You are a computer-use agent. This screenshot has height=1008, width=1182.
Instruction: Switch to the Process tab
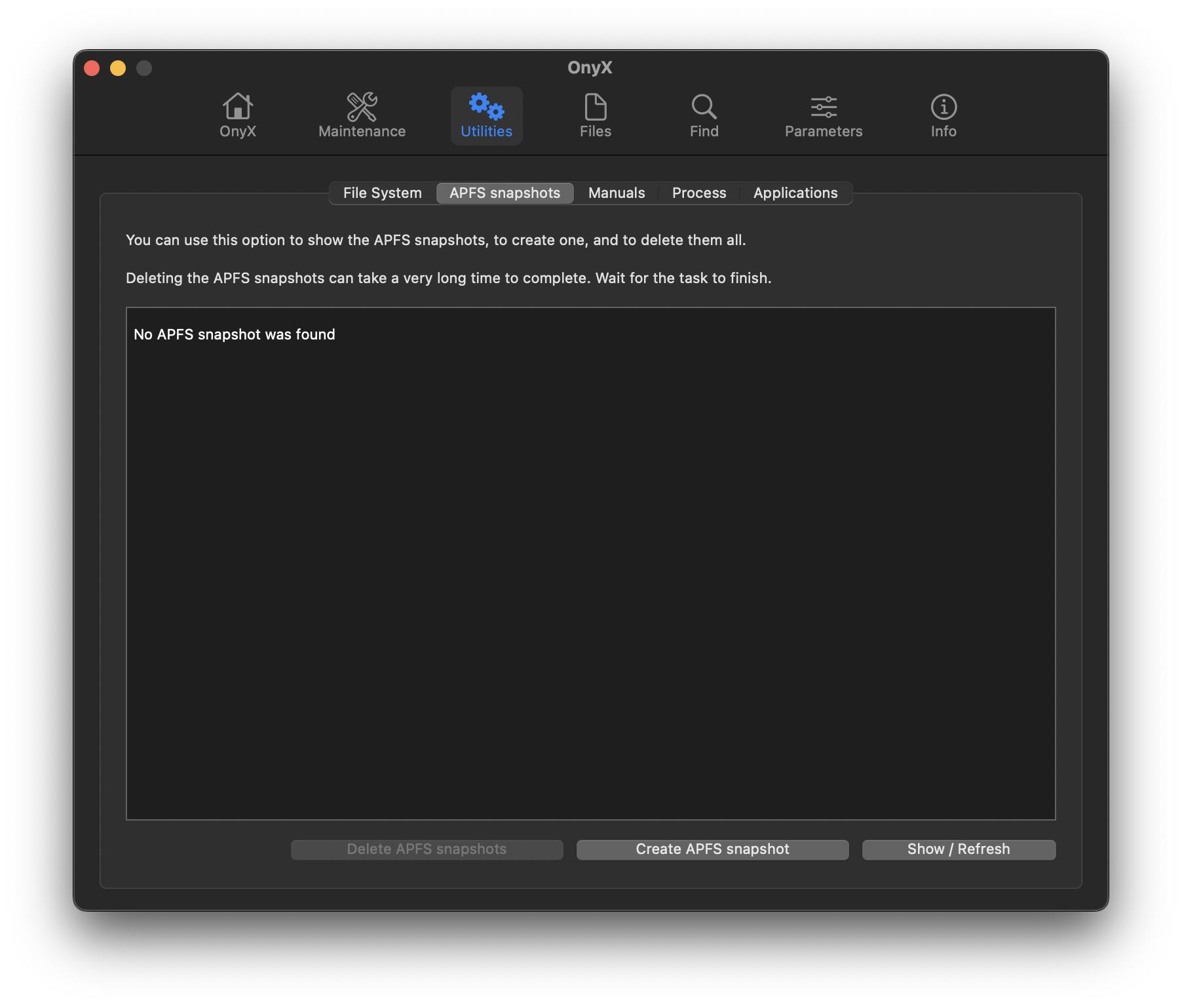click(699, 193)
